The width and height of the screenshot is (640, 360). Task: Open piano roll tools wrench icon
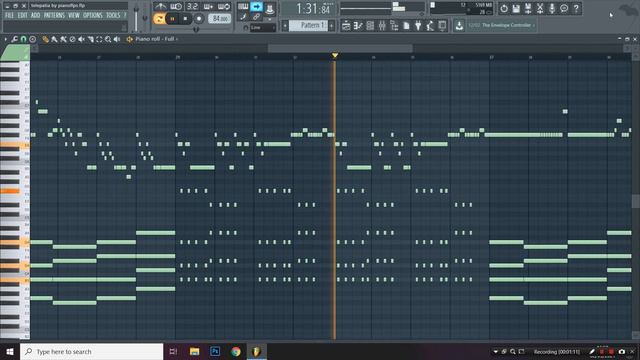point(14,39)
